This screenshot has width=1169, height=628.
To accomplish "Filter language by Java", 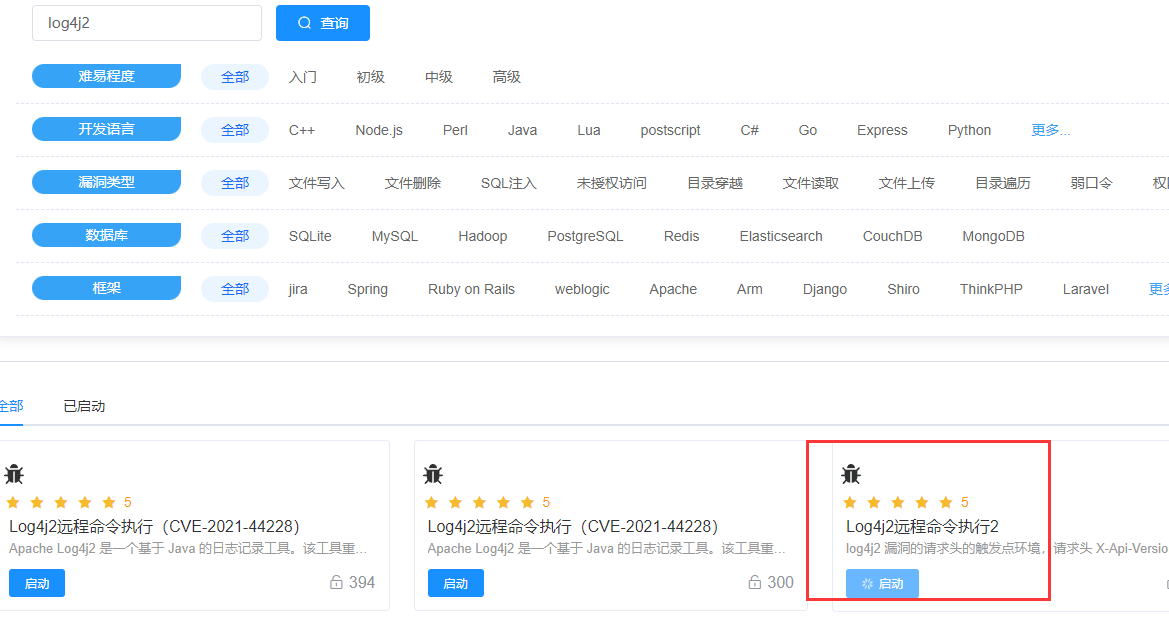I will click(523, 130).
